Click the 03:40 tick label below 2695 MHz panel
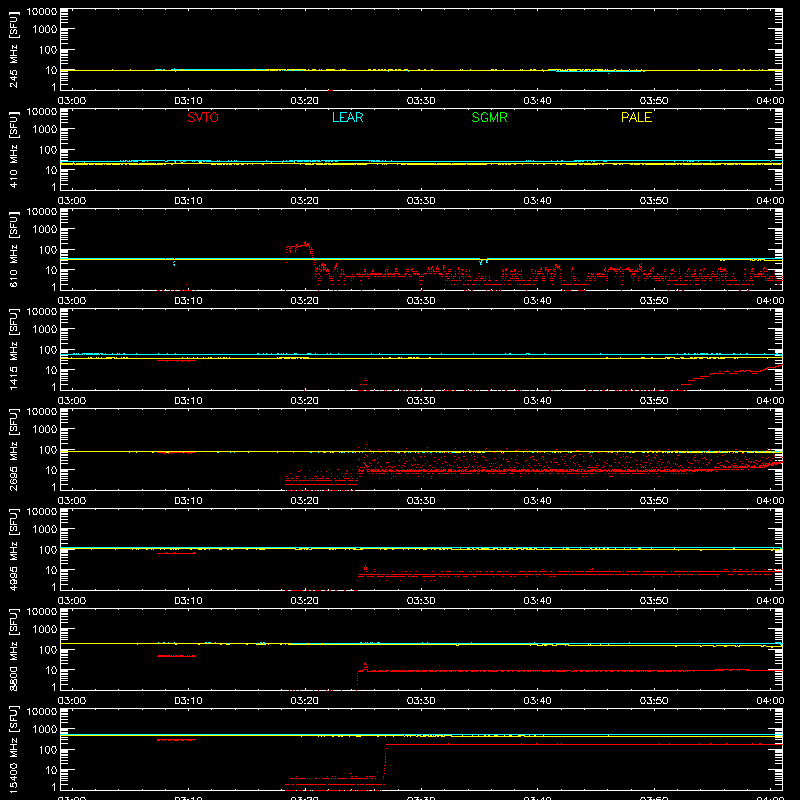Image resolution: width=800 pixels, height=800 pixels. pyautogui.click(x=537, y=501)
